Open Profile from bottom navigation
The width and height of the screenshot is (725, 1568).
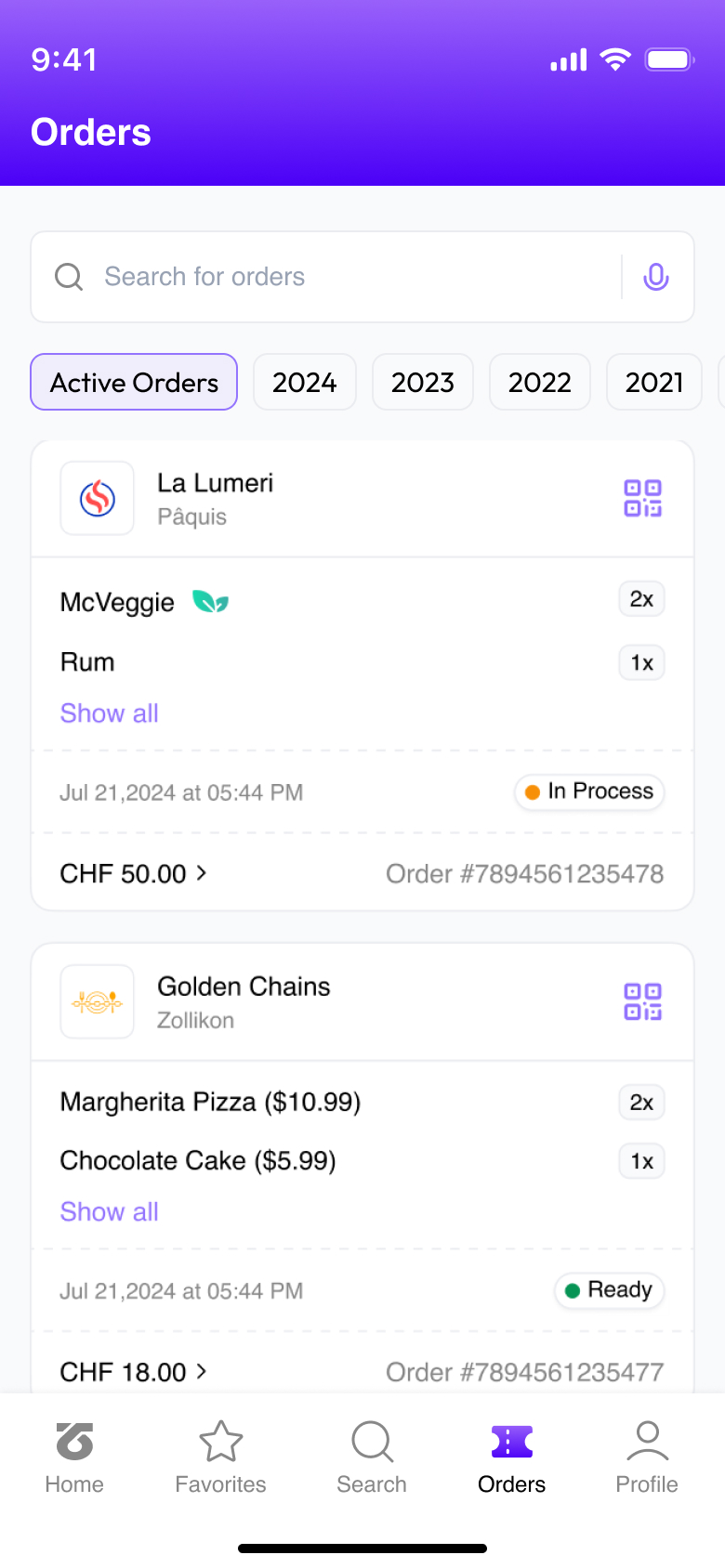[x=647, y=1457]
